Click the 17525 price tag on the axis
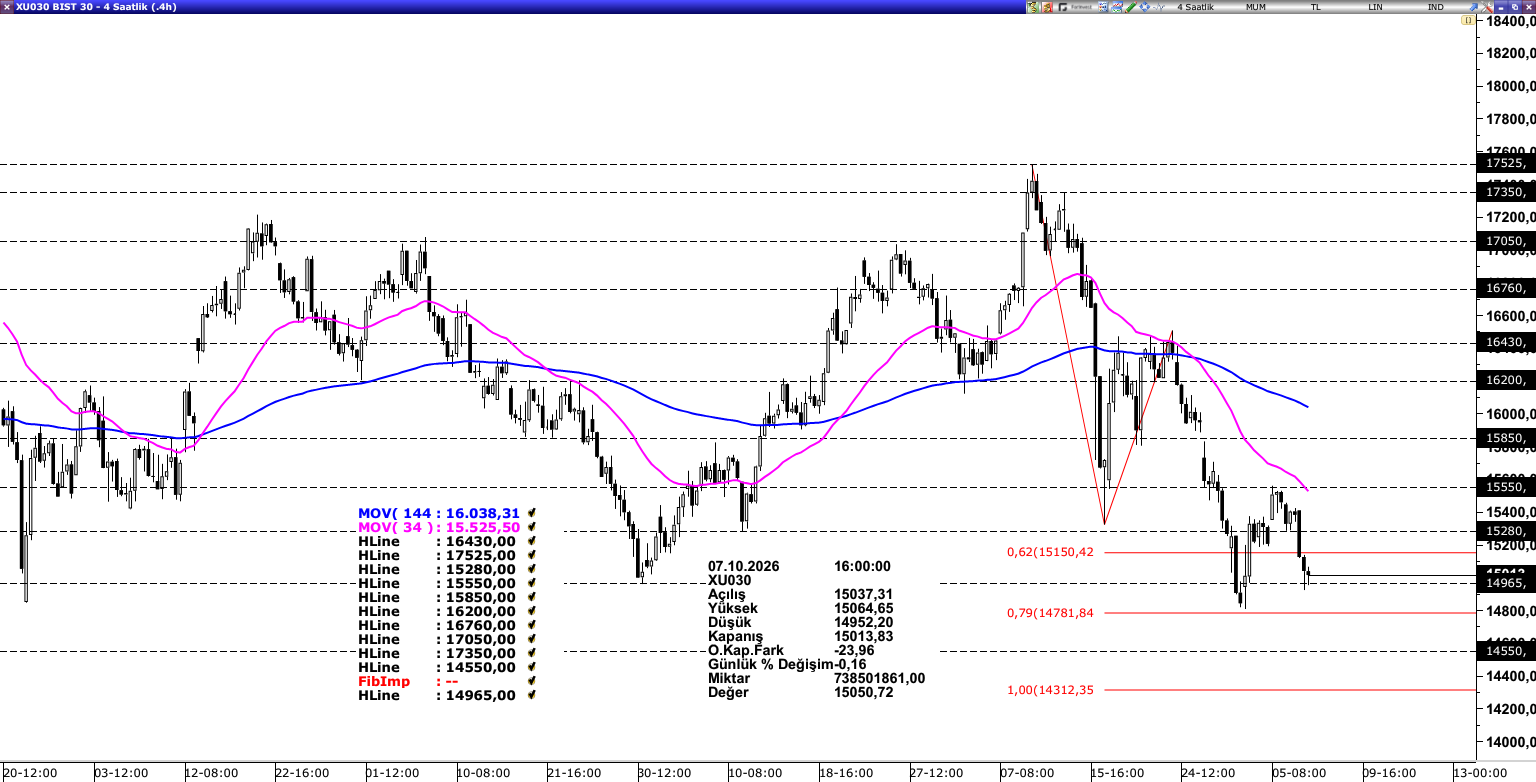The height and width of the screenshot is (782, 1536). 1506,163
